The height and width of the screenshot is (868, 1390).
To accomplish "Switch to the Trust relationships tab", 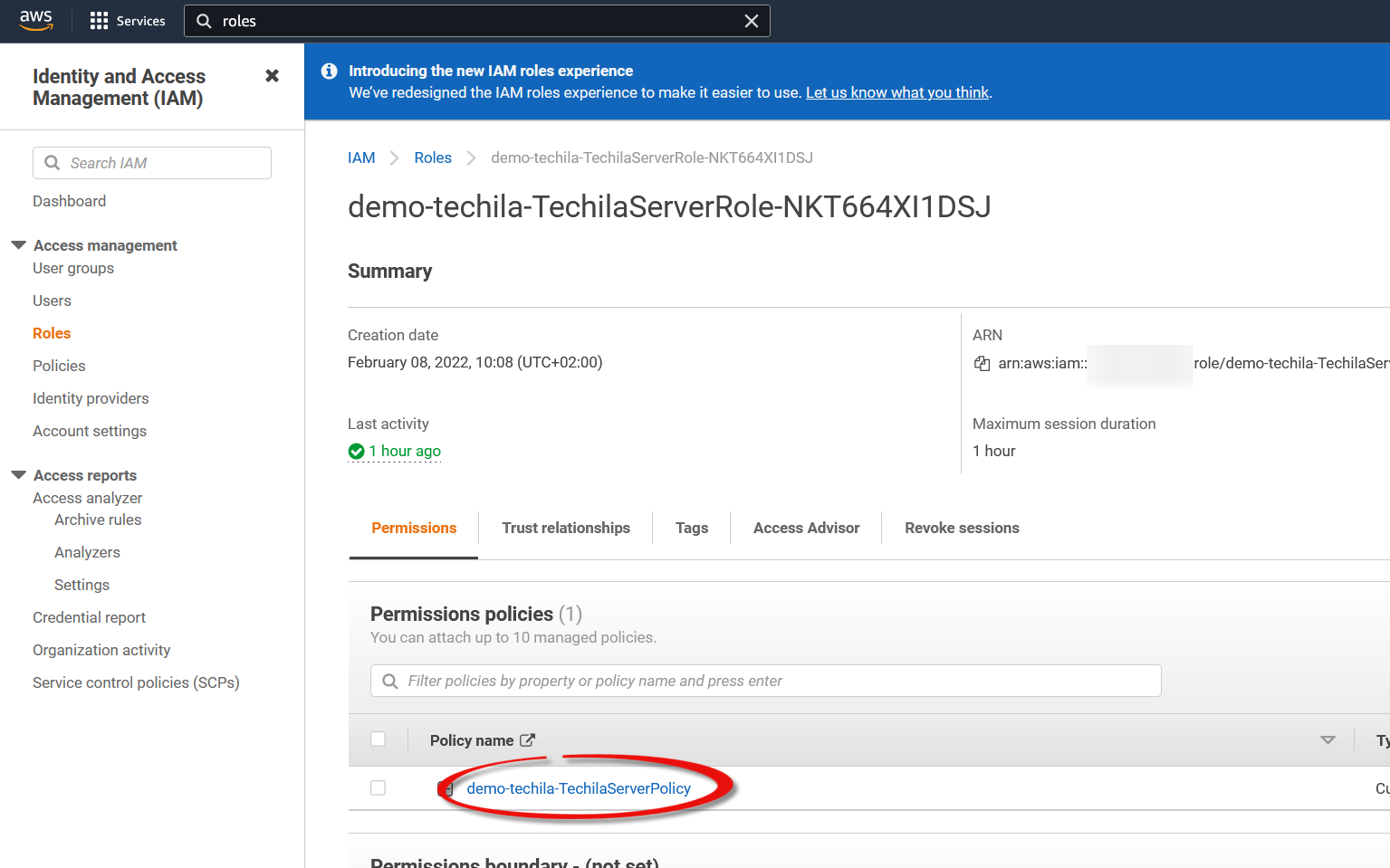I will 566,528.
